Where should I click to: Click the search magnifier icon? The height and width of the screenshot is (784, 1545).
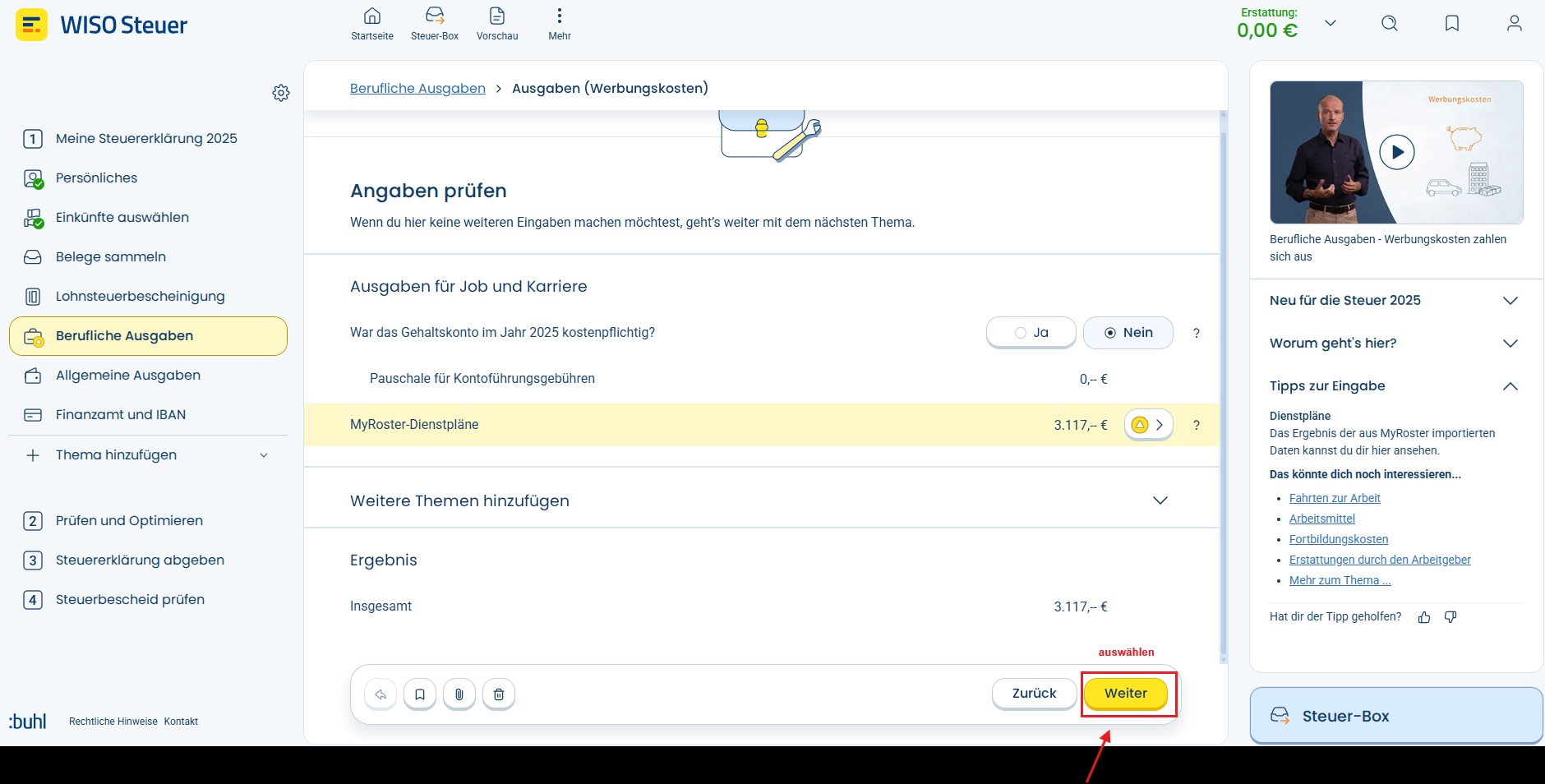tap(1390, 23)
